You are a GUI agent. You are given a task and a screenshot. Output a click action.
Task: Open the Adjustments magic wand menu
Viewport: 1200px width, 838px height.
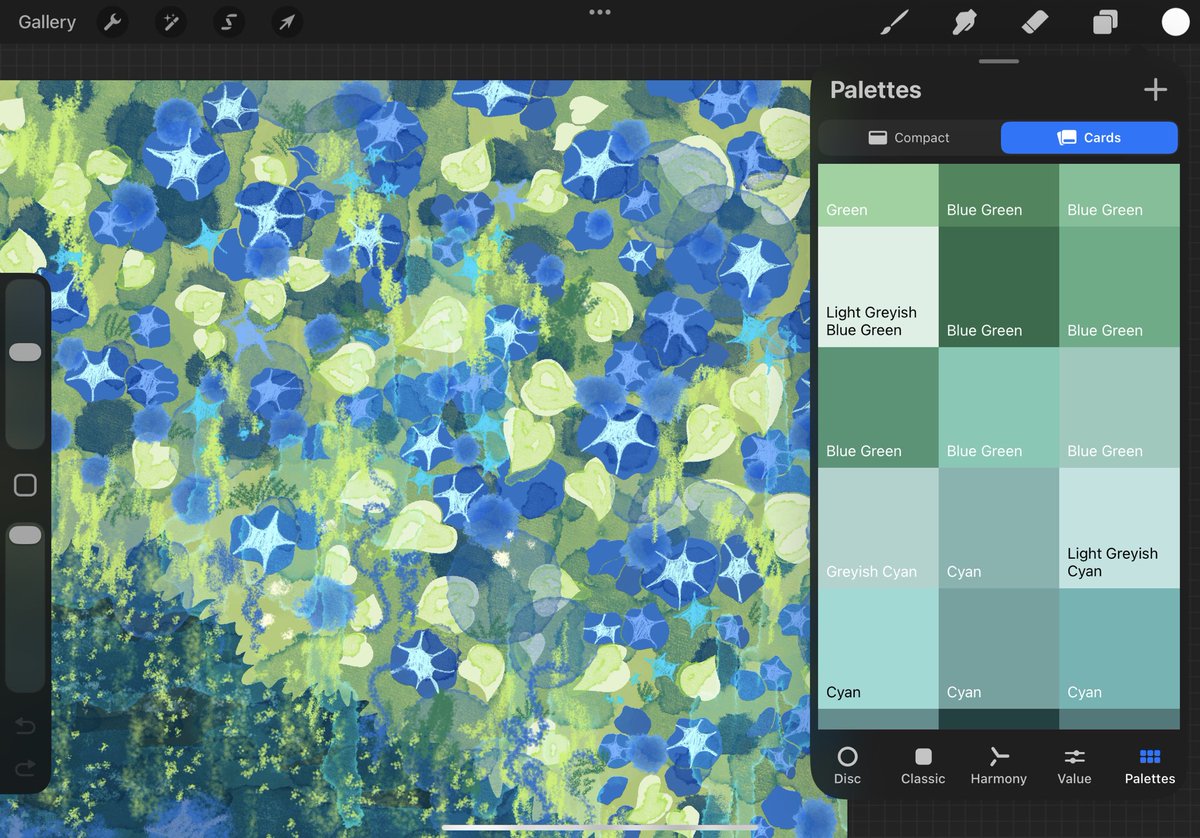tap(170, 22)
